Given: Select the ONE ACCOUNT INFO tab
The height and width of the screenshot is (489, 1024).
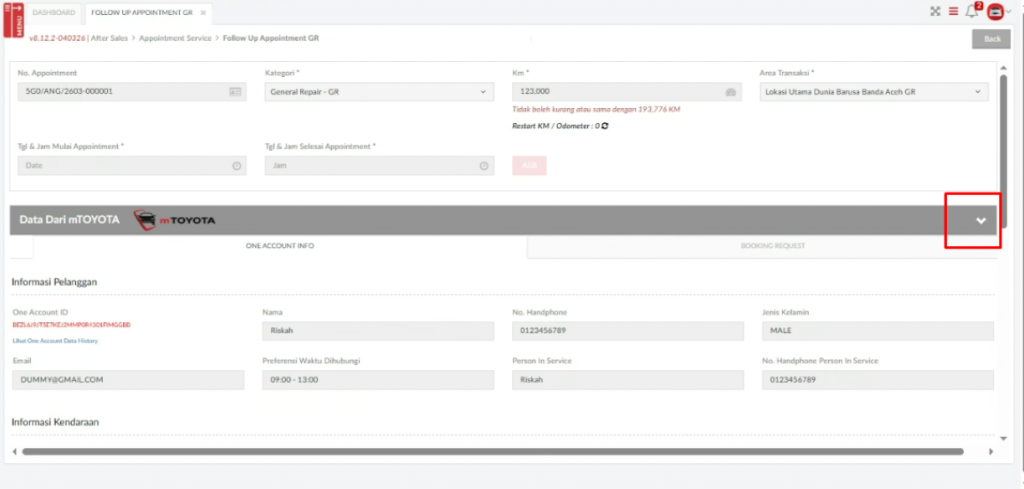Looking at the screenshot, I should click(280, 245).
